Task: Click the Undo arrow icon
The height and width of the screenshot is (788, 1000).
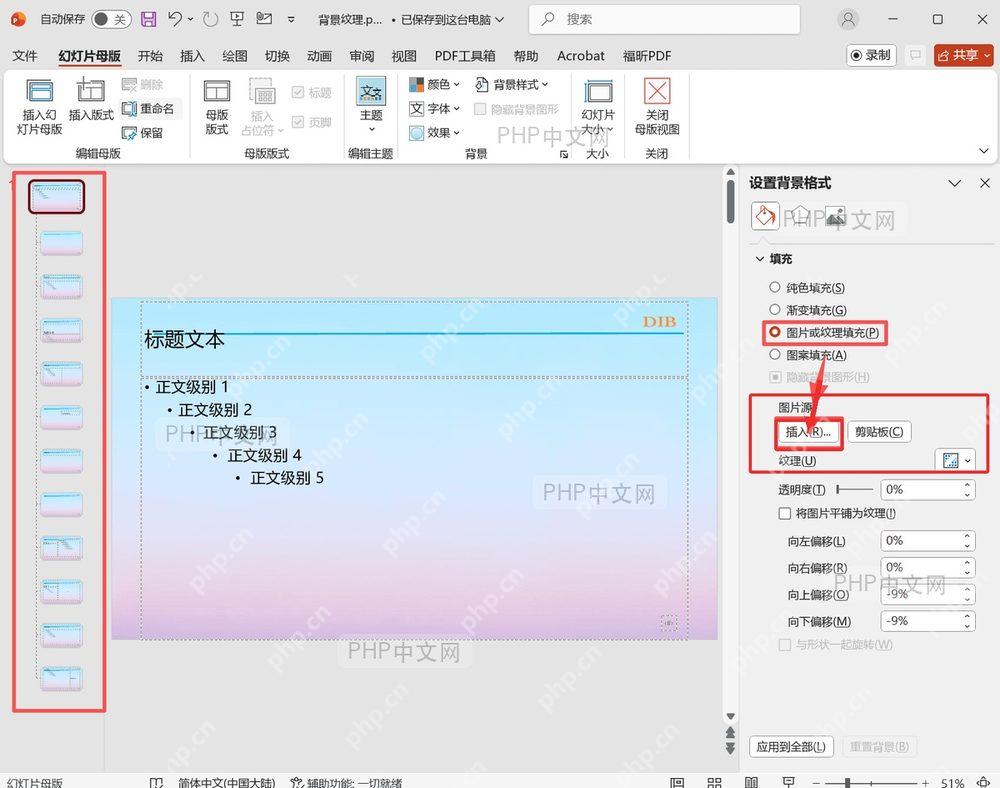Action: pos(175,19)
